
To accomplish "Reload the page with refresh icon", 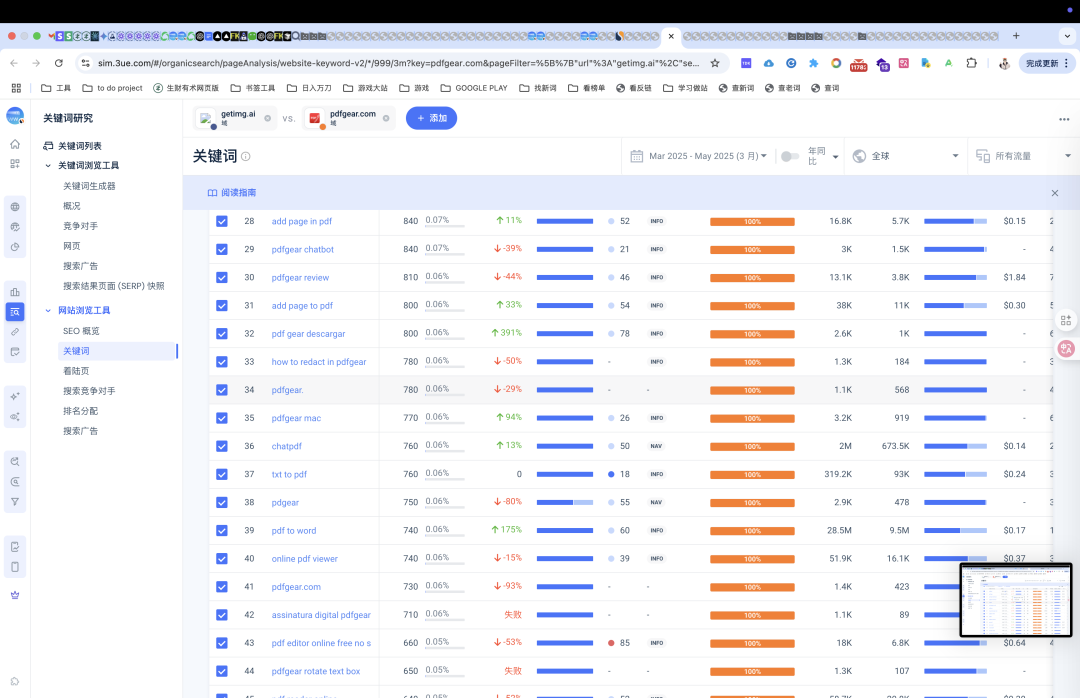I will pyautogui.click(x=59, y=63).
